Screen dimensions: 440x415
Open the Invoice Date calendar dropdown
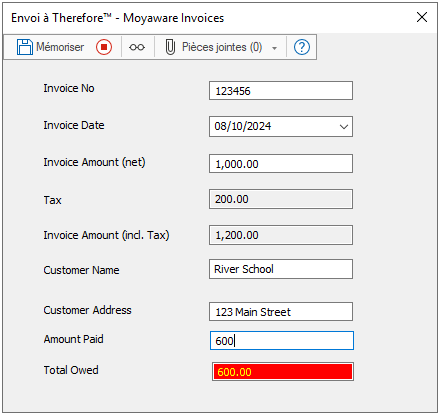point(344,127)
